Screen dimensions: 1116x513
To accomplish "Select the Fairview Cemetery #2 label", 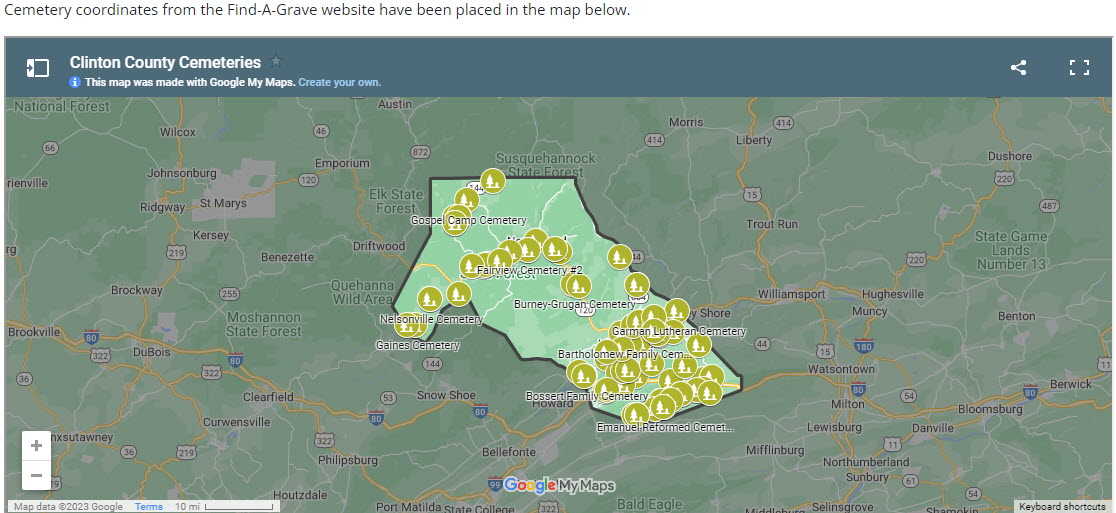I will (529, 271).
